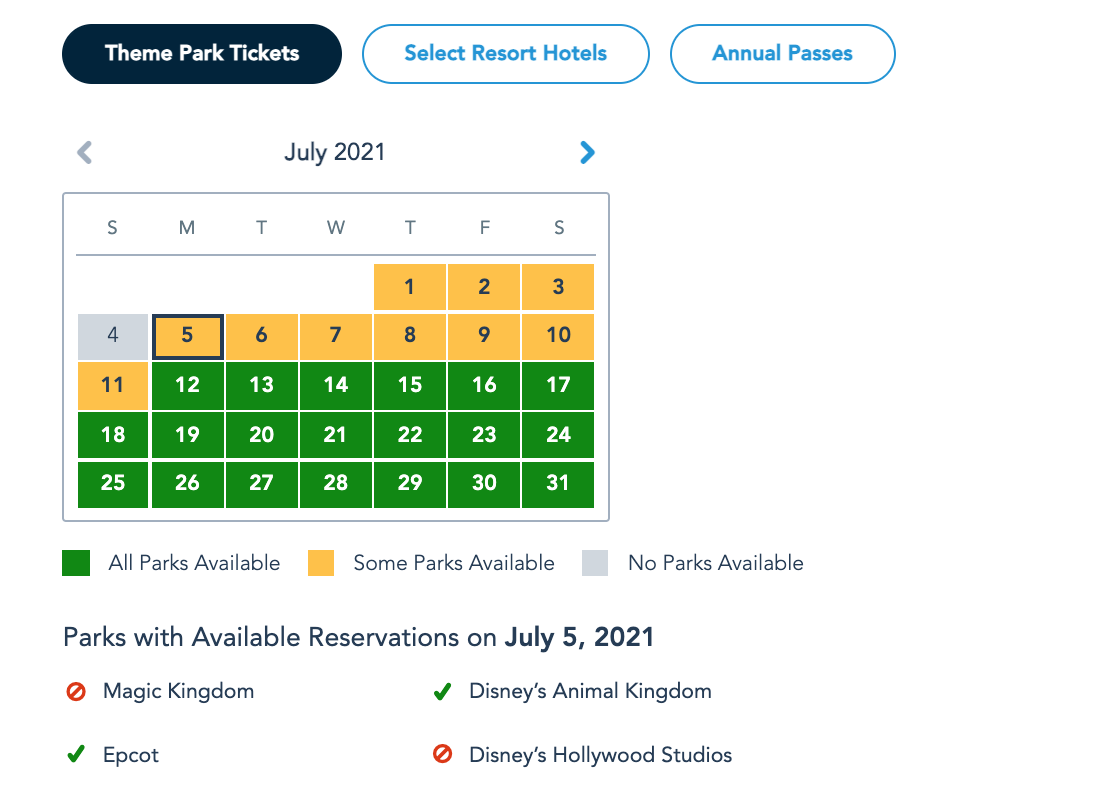This screenshot has width=1104, height=800.
Task: Click the unavailable icon for Hollywood Studios
Action: pyautogui.click(x=442, y=755)
